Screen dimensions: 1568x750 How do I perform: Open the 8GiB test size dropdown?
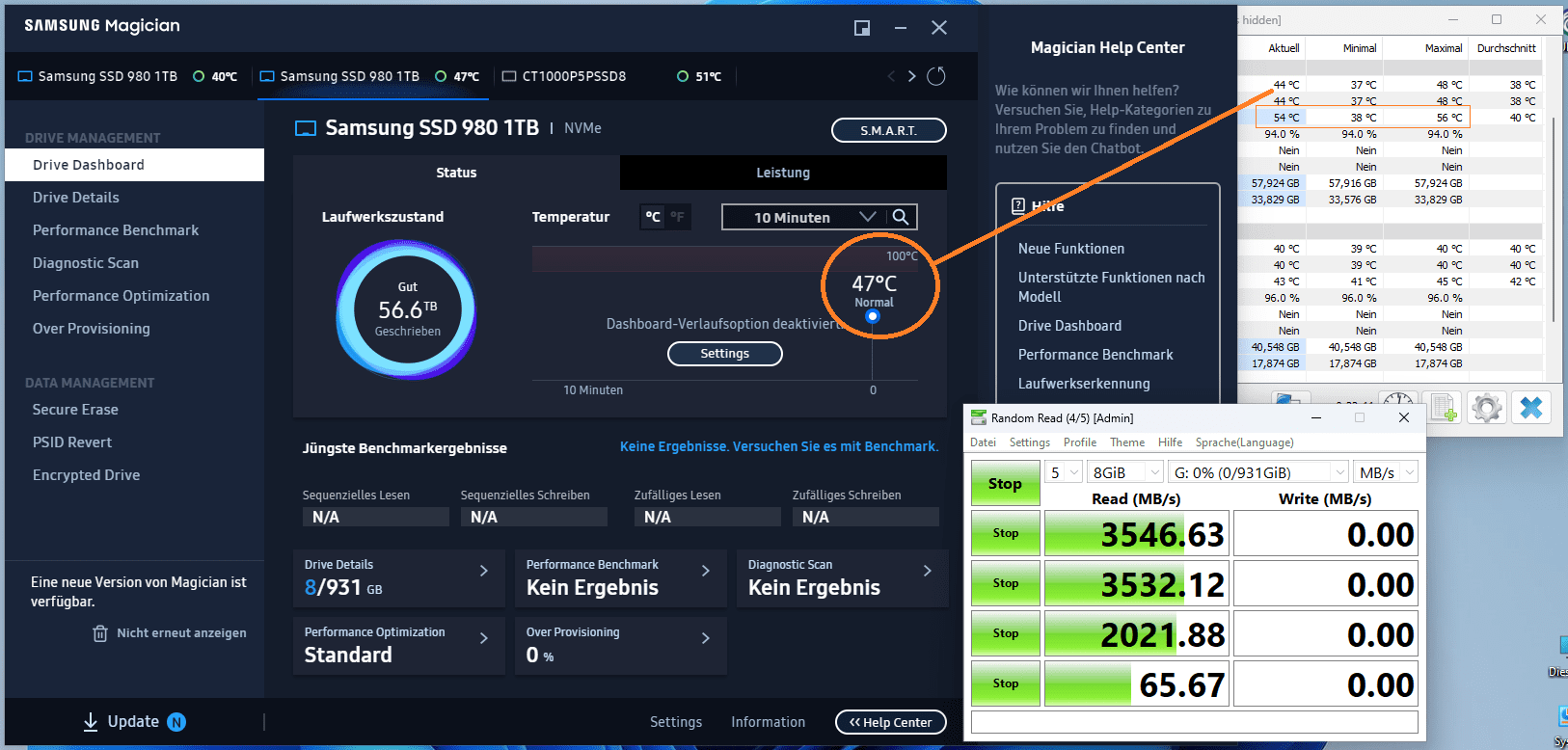point(1126,472)
